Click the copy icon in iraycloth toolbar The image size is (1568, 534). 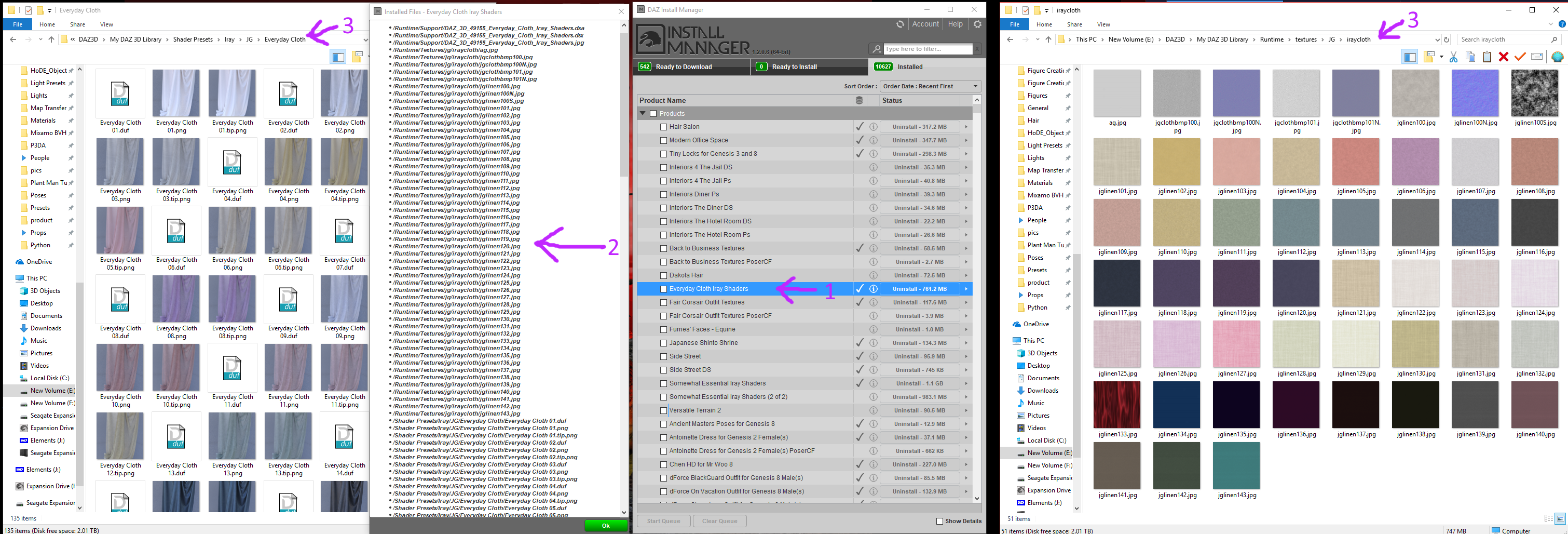(x=1470, y=57)
